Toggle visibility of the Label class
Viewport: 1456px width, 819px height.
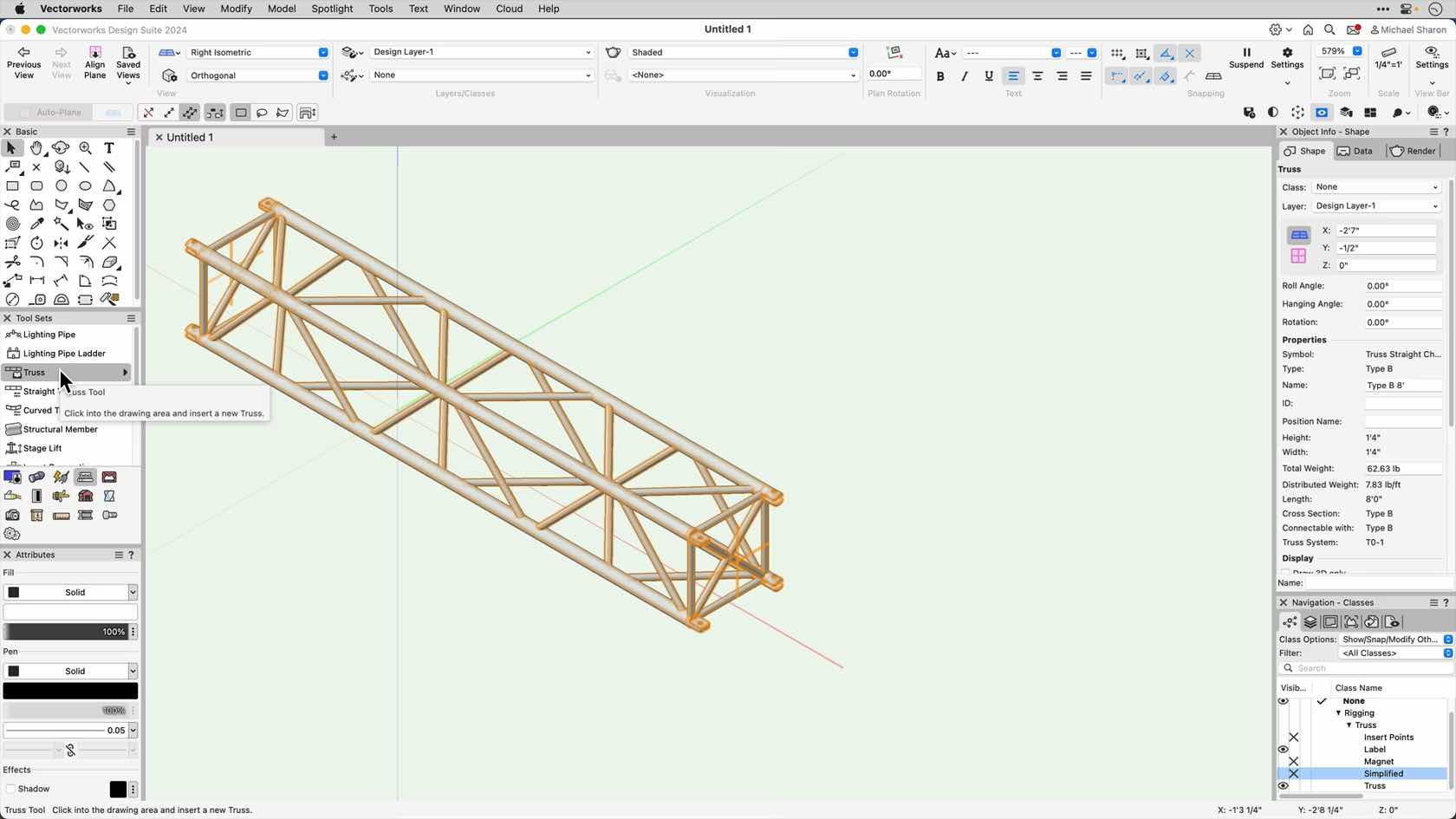tap(1284, 749)
